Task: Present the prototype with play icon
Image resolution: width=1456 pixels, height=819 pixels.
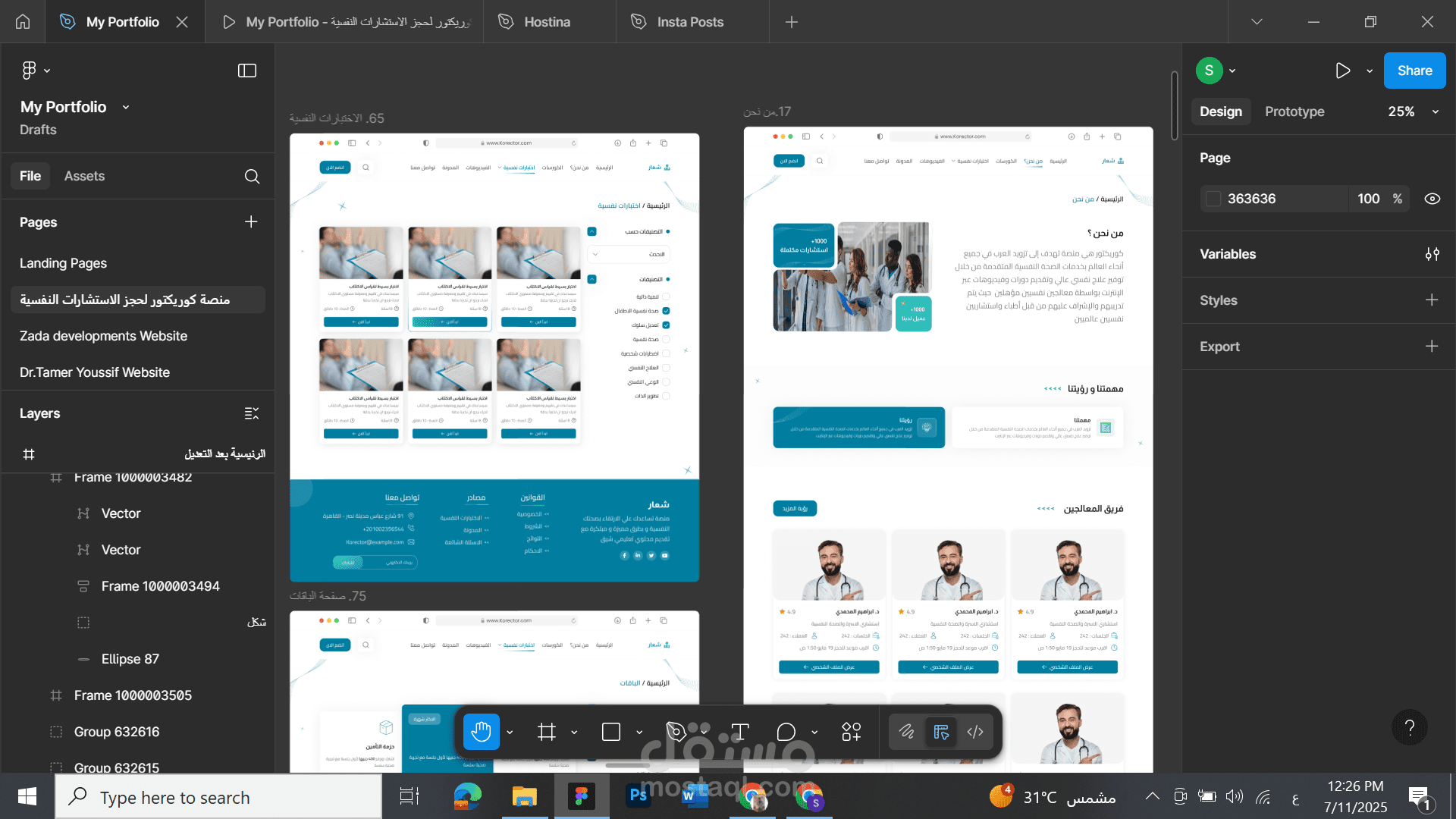Action: click(1343, 71)
